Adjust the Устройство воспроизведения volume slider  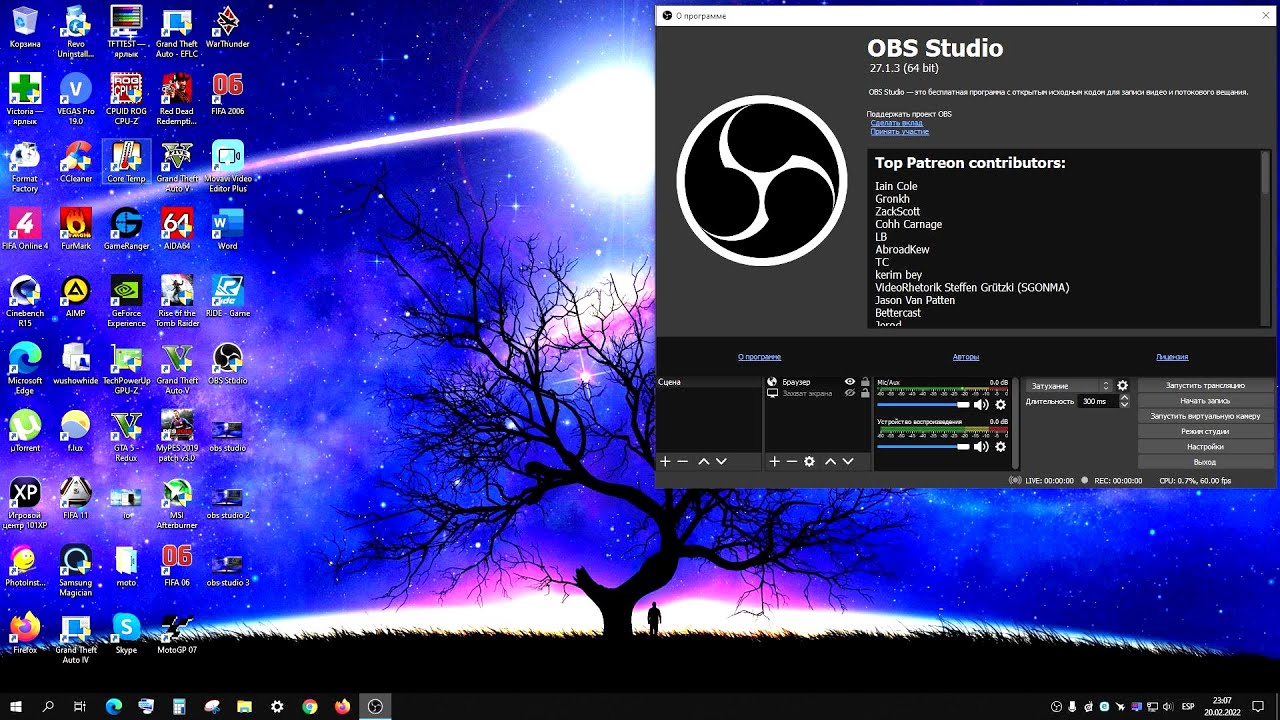(x=924, y=447)
